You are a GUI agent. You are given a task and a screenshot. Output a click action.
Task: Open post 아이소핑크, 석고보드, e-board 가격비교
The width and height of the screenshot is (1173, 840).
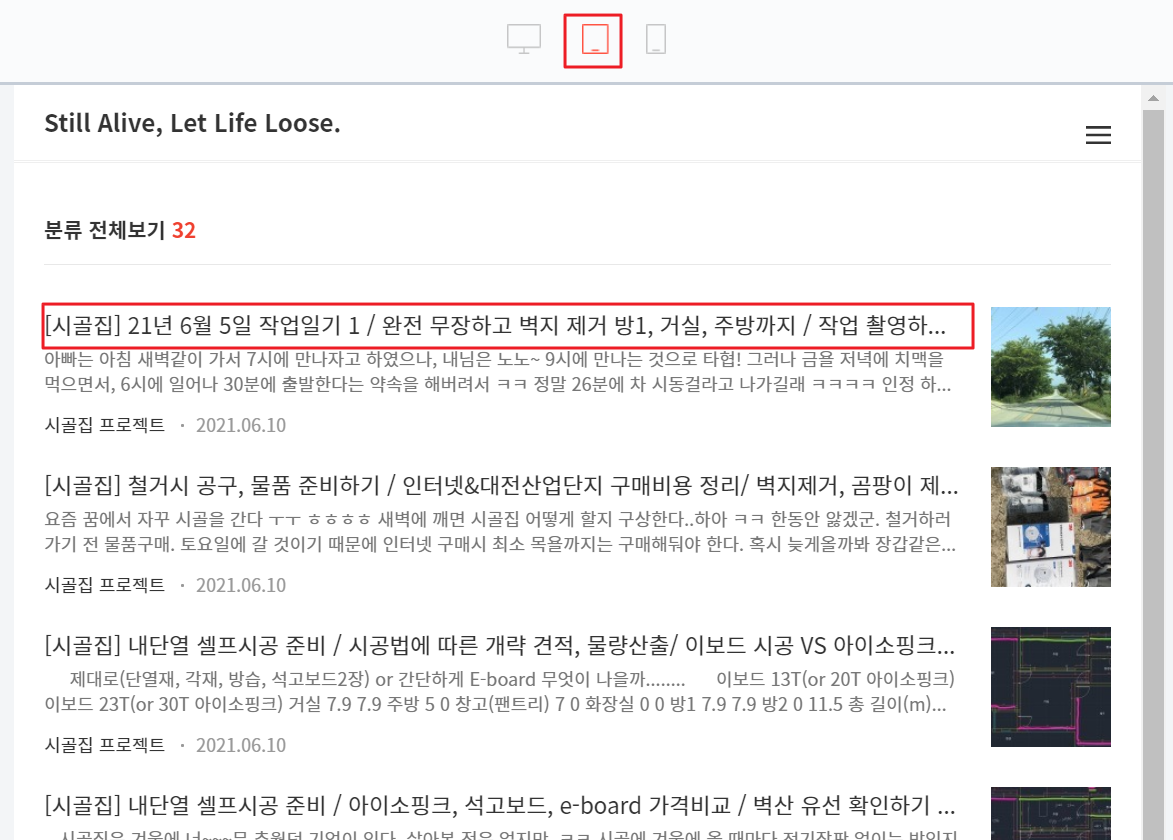[500, 806]
